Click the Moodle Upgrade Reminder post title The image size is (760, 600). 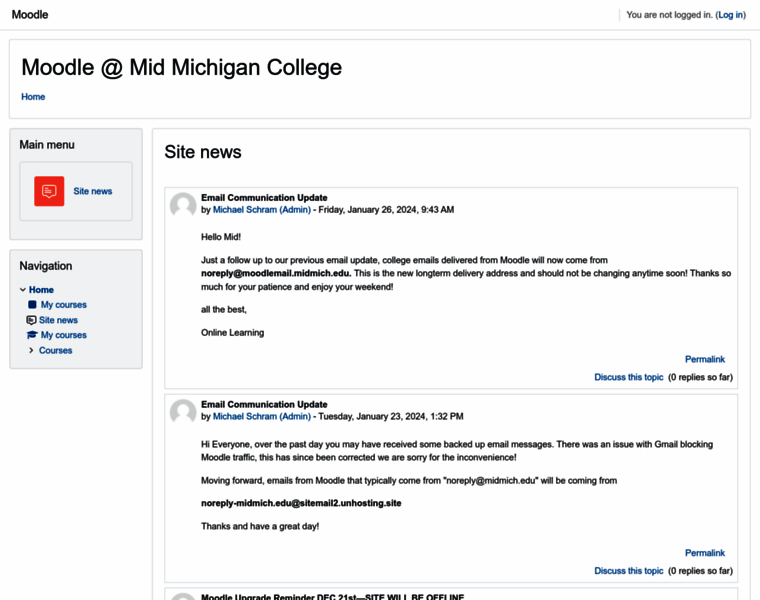click(x=332, y=597)
